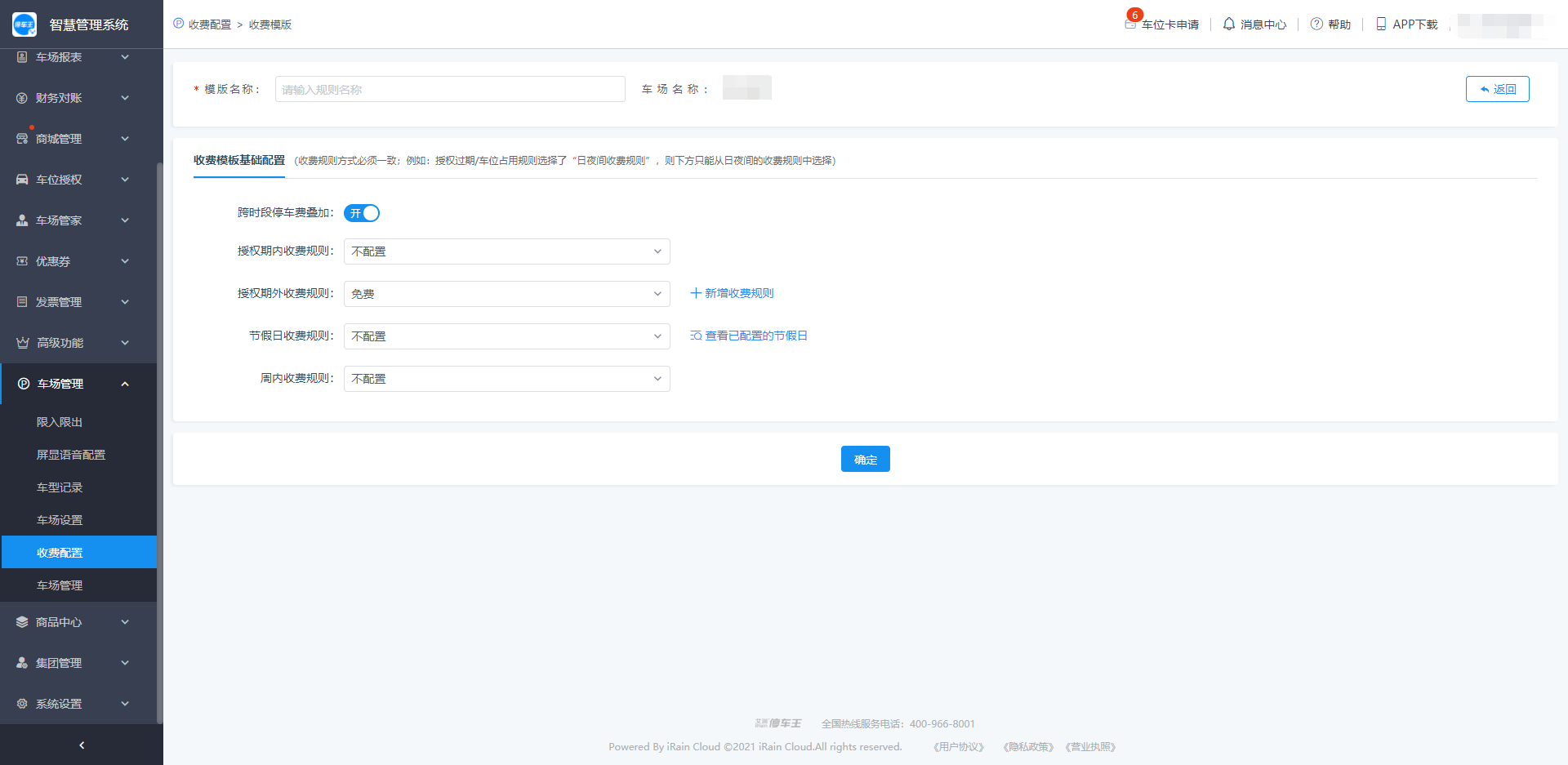Expand the 高级功能 menu chevron

(x=125, y=343)
